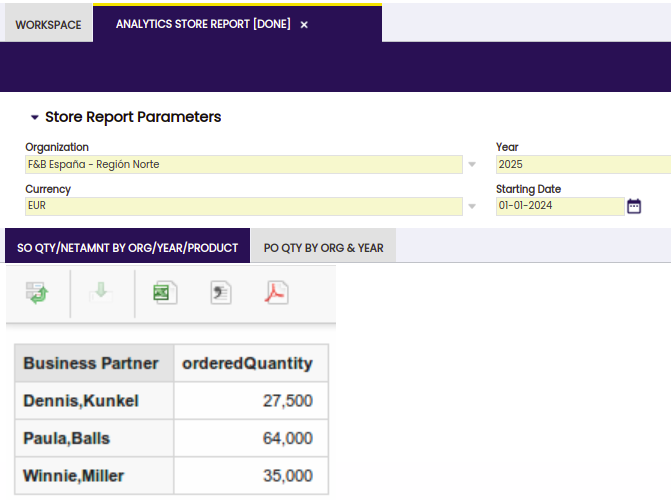Open the Organization dropdown arrow
This screenshot has width=671, height=500.
click(x=472, y=165)
